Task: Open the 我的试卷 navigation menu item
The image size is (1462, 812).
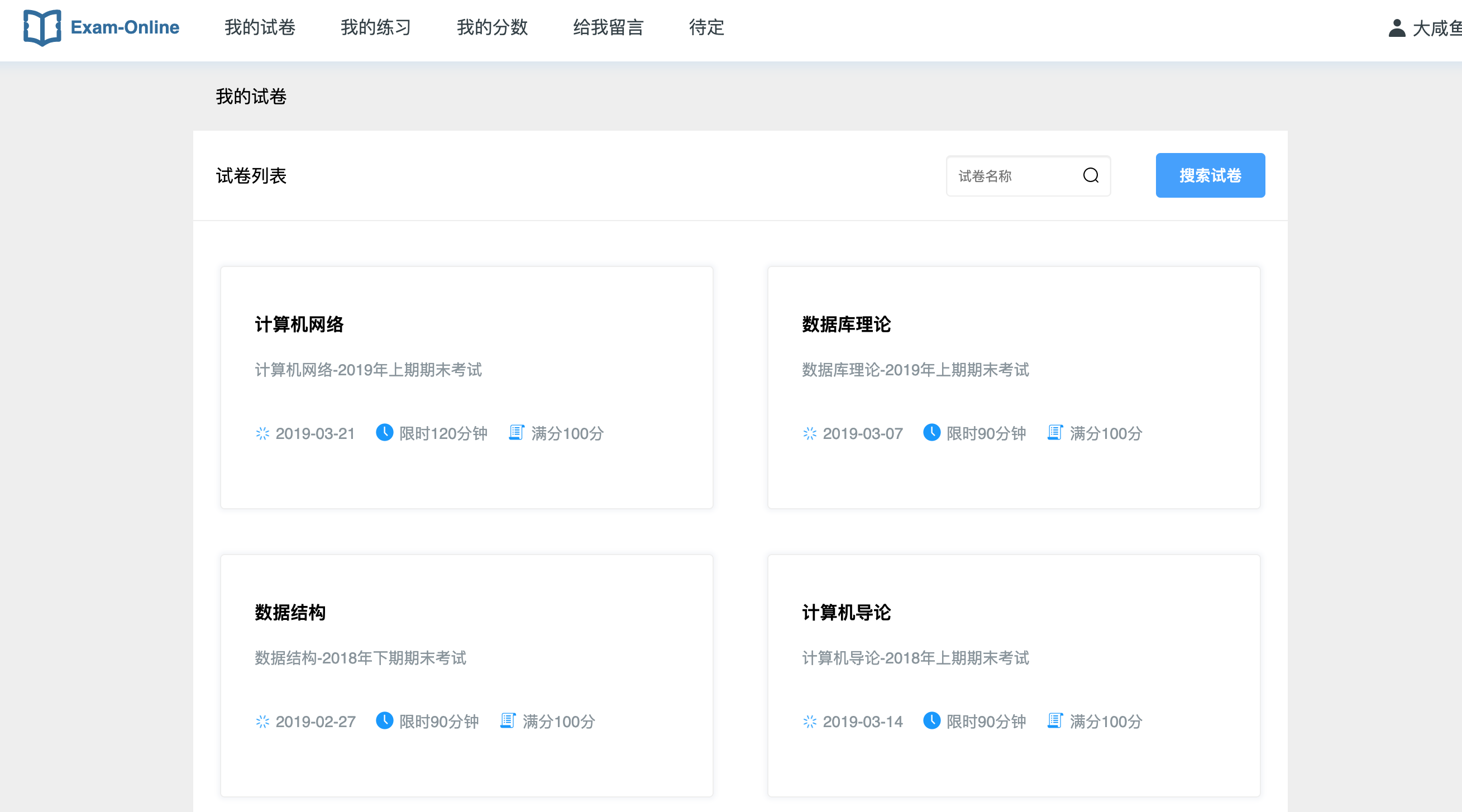Action: pyautogui.click(x=260, y=27)
